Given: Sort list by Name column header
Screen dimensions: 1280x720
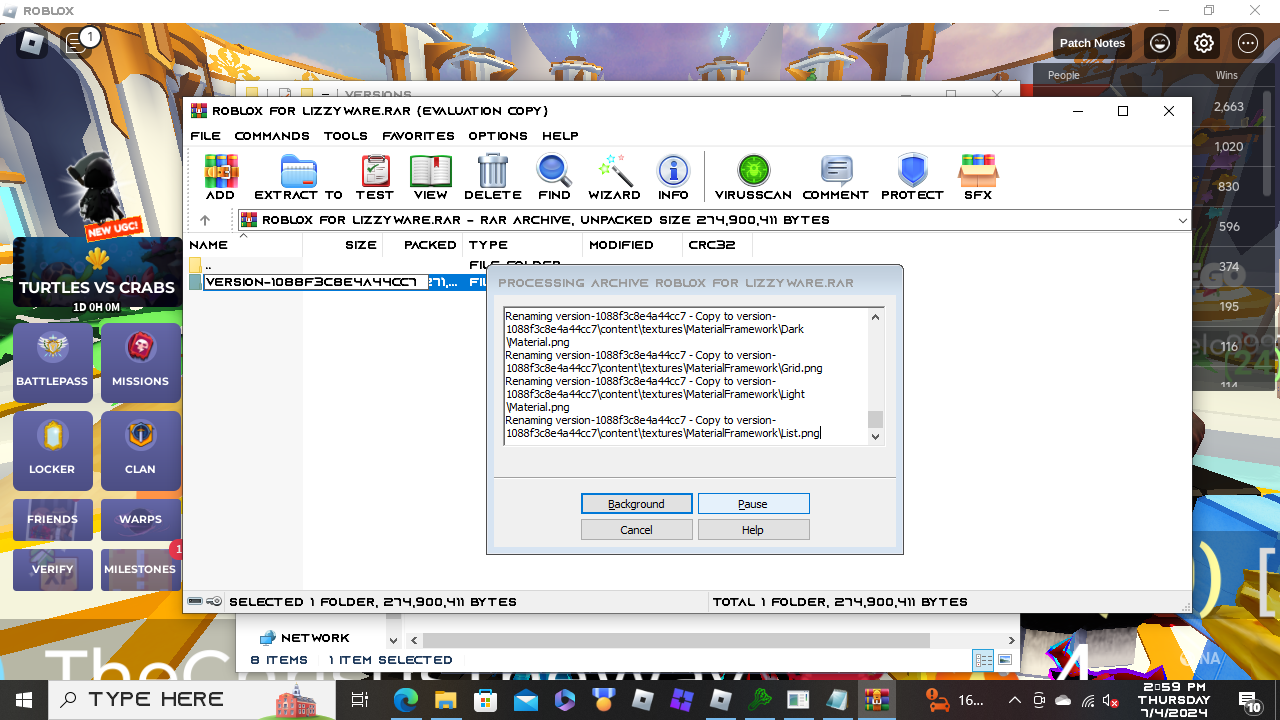Looking at the screenshot, I should 244,244.
